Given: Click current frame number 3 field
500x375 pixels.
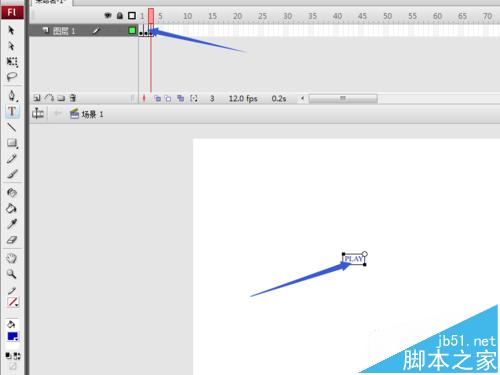Looking at the screenshot, I should pos(212,99).
